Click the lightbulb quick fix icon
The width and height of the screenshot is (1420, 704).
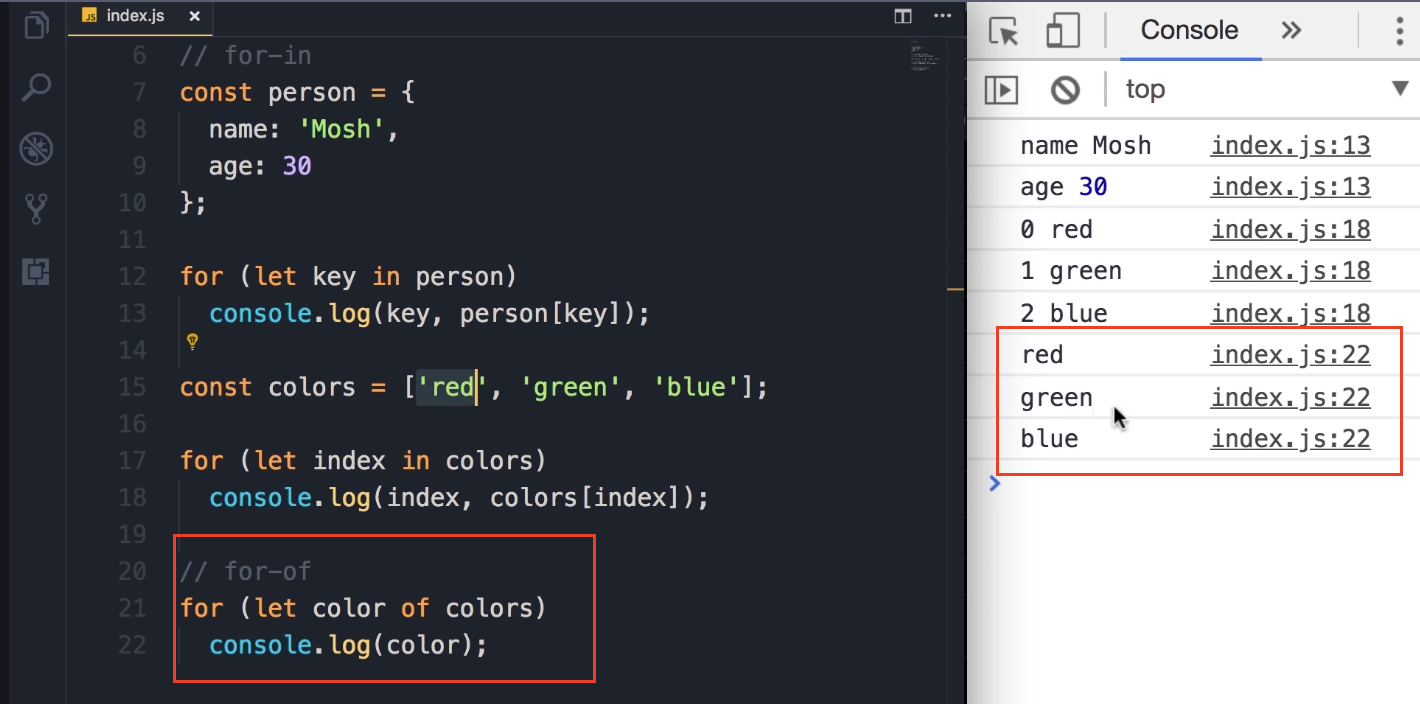(193, 343)
